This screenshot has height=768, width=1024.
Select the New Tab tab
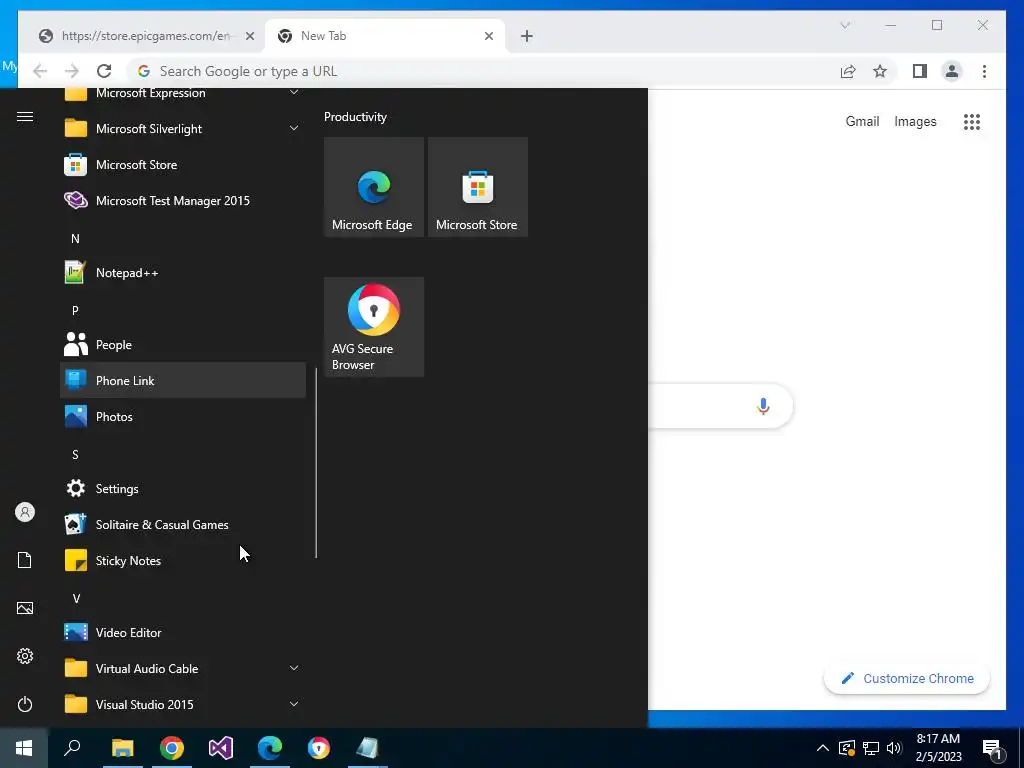point(385,36)
